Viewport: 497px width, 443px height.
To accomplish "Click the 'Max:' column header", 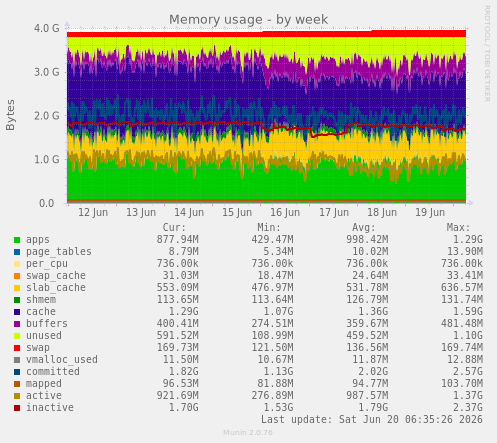I will tap(458, 228).
